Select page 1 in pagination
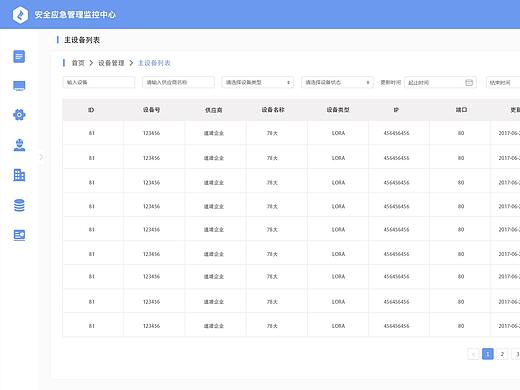This screenshot has width=520, height=390. (x=488, y=354)
